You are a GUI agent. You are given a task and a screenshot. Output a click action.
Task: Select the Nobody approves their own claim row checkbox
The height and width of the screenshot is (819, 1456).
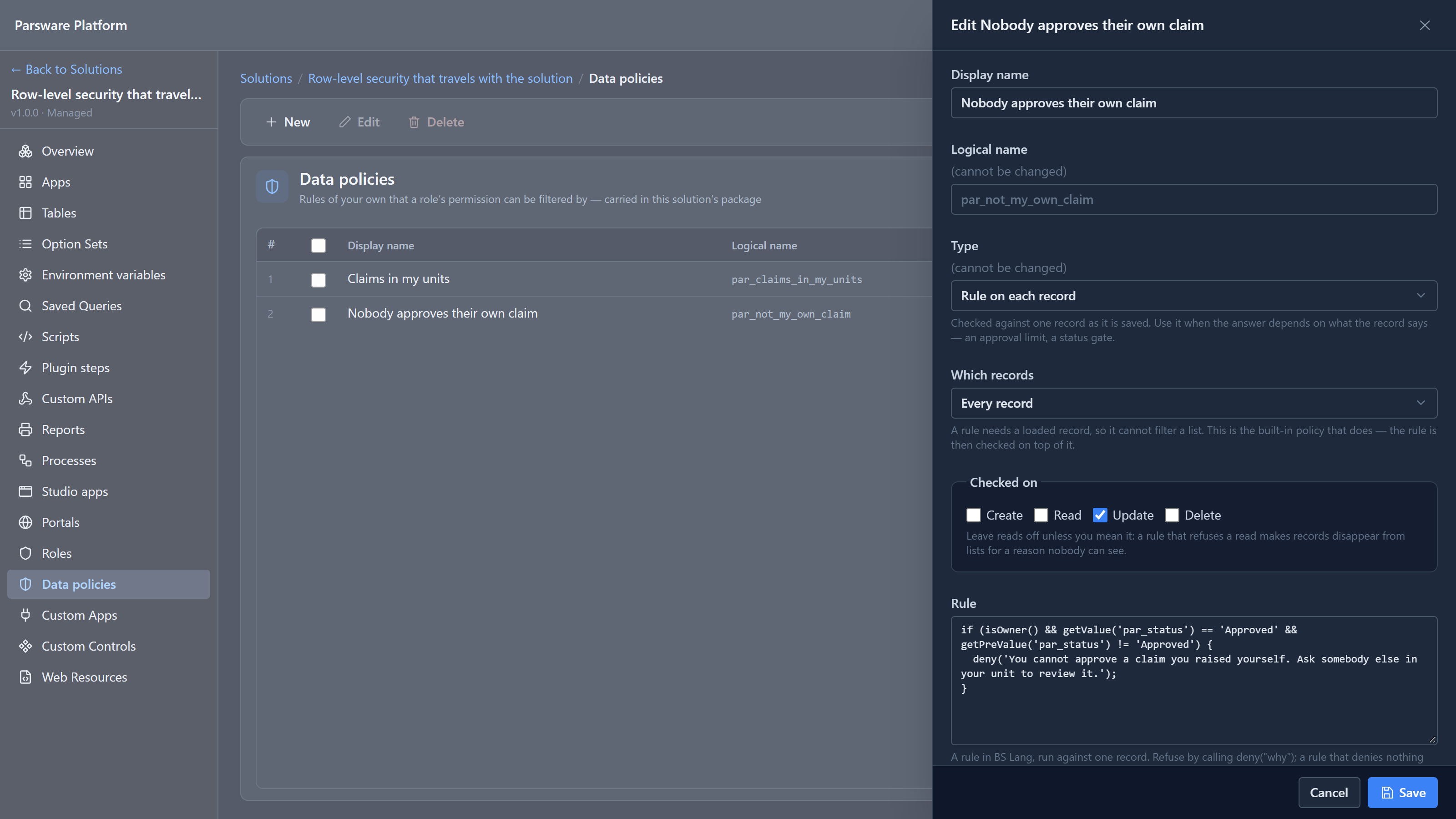pos(318,314)
